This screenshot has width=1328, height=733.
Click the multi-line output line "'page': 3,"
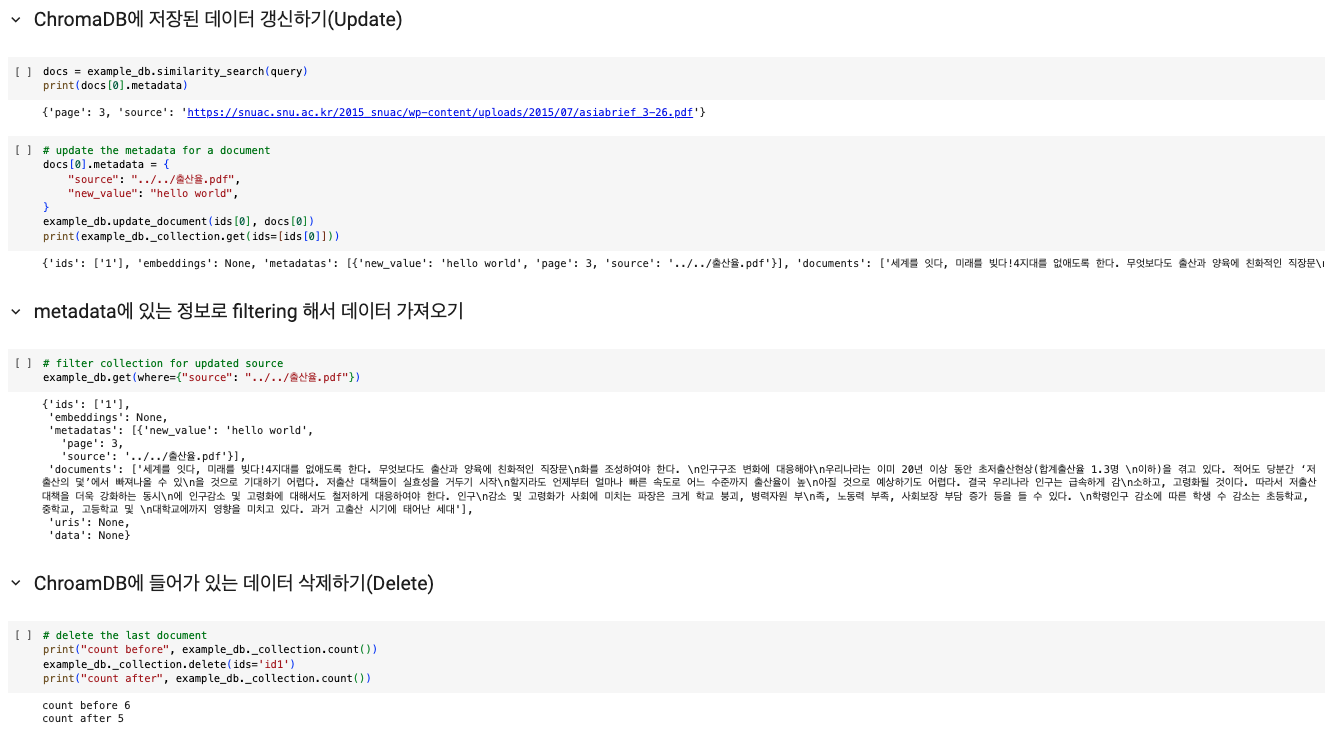pos(92,443)
